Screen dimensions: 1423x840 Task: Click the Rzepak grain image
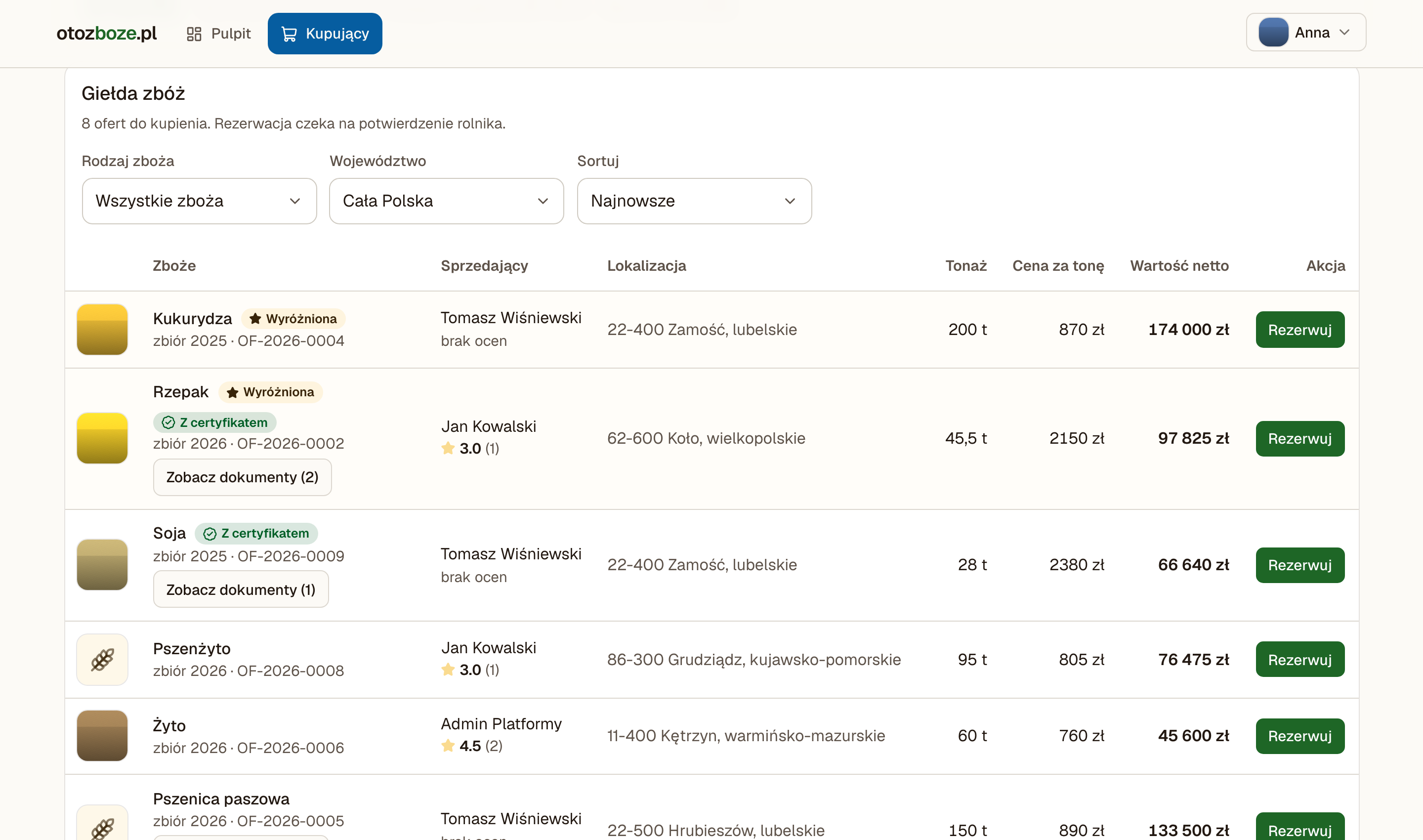[x=102, y=438]
